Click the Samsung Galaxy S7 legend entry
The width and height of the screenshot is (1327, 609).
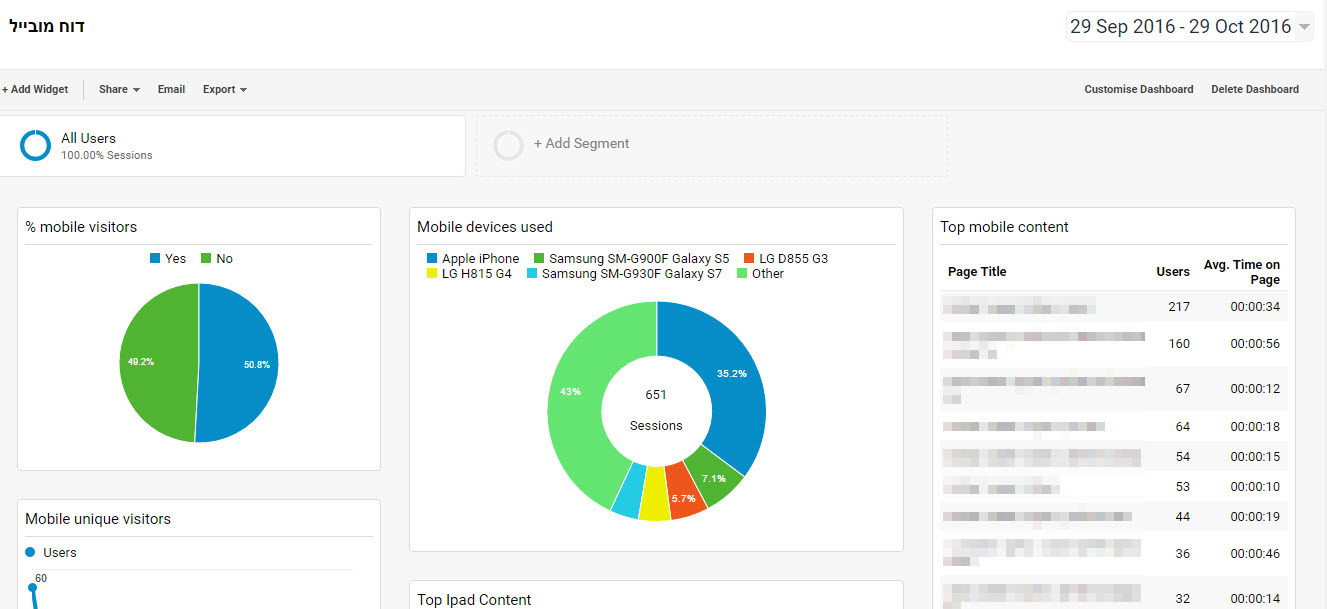pyautogui.click(x=624, y=273)
